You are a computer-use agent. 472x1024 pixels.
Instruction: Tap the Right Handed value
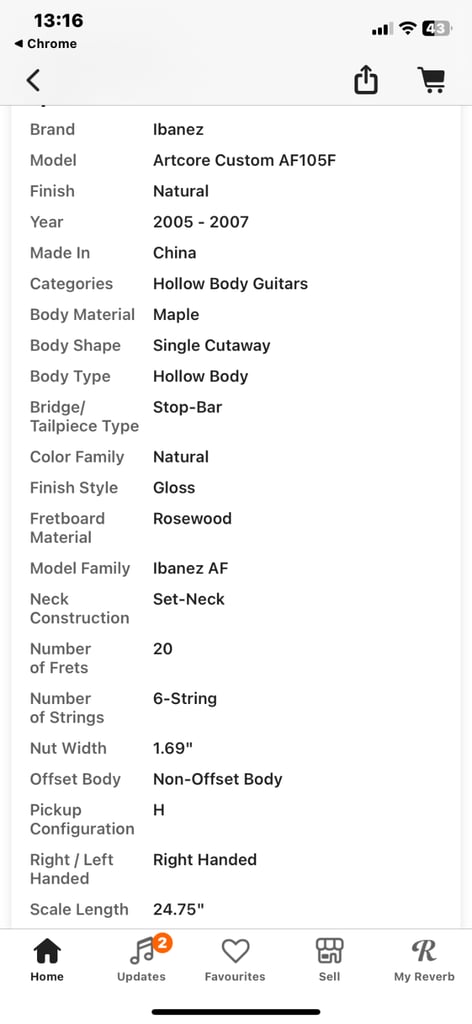tap(204, 859)
